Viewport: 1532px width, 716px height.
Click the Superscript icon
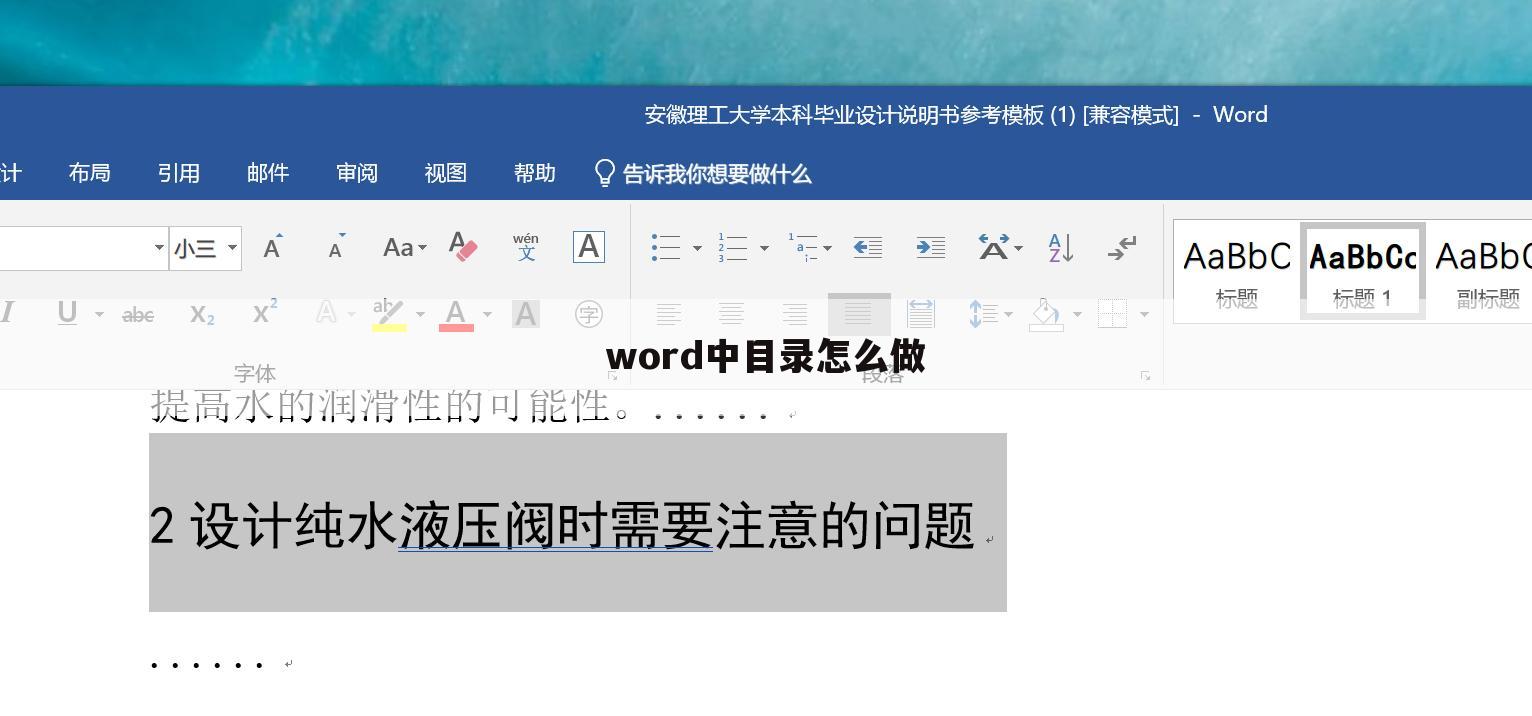(x=263, y=313)
